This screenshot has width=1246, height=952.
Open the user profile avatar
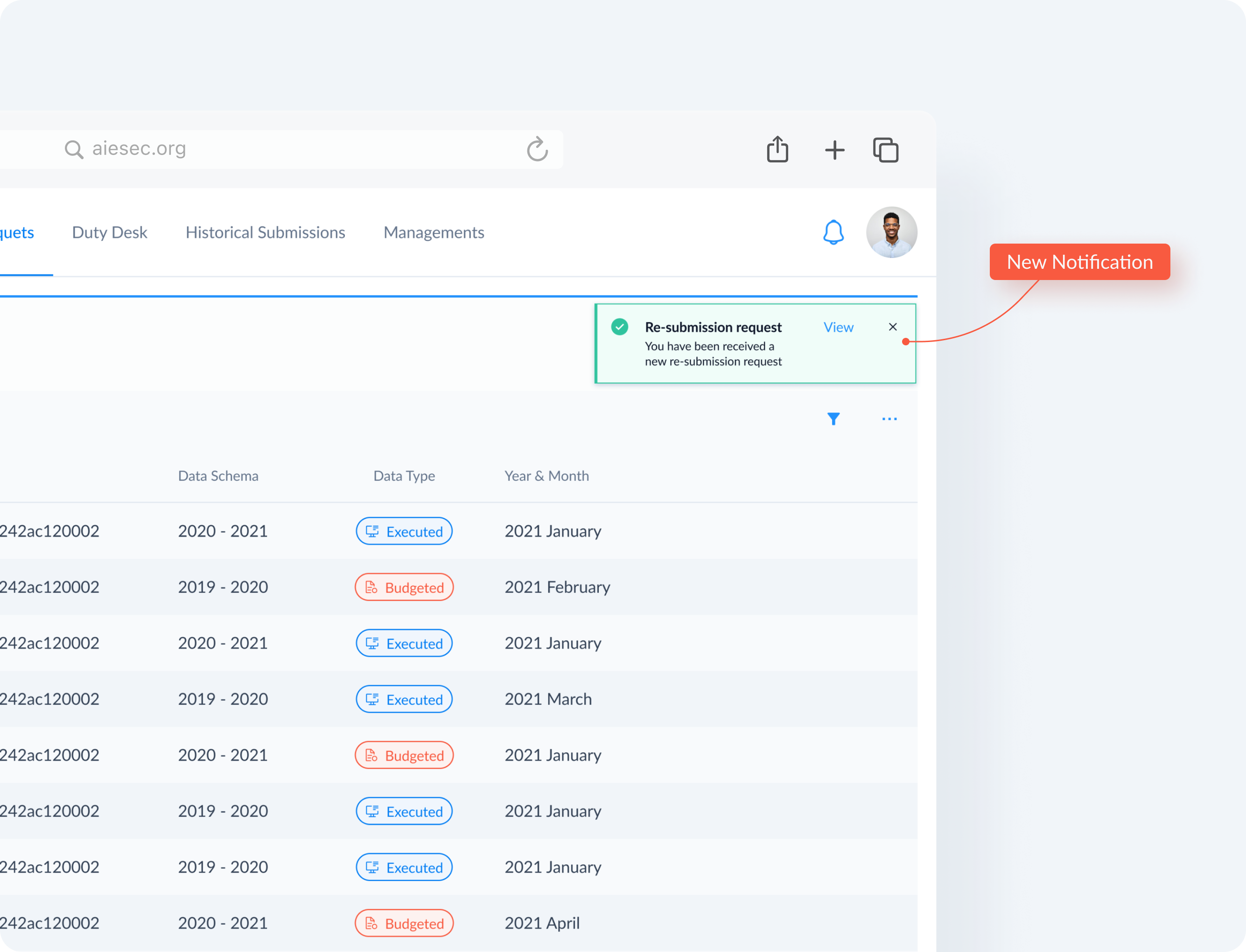pyautogui.click(x=891, y=232)
